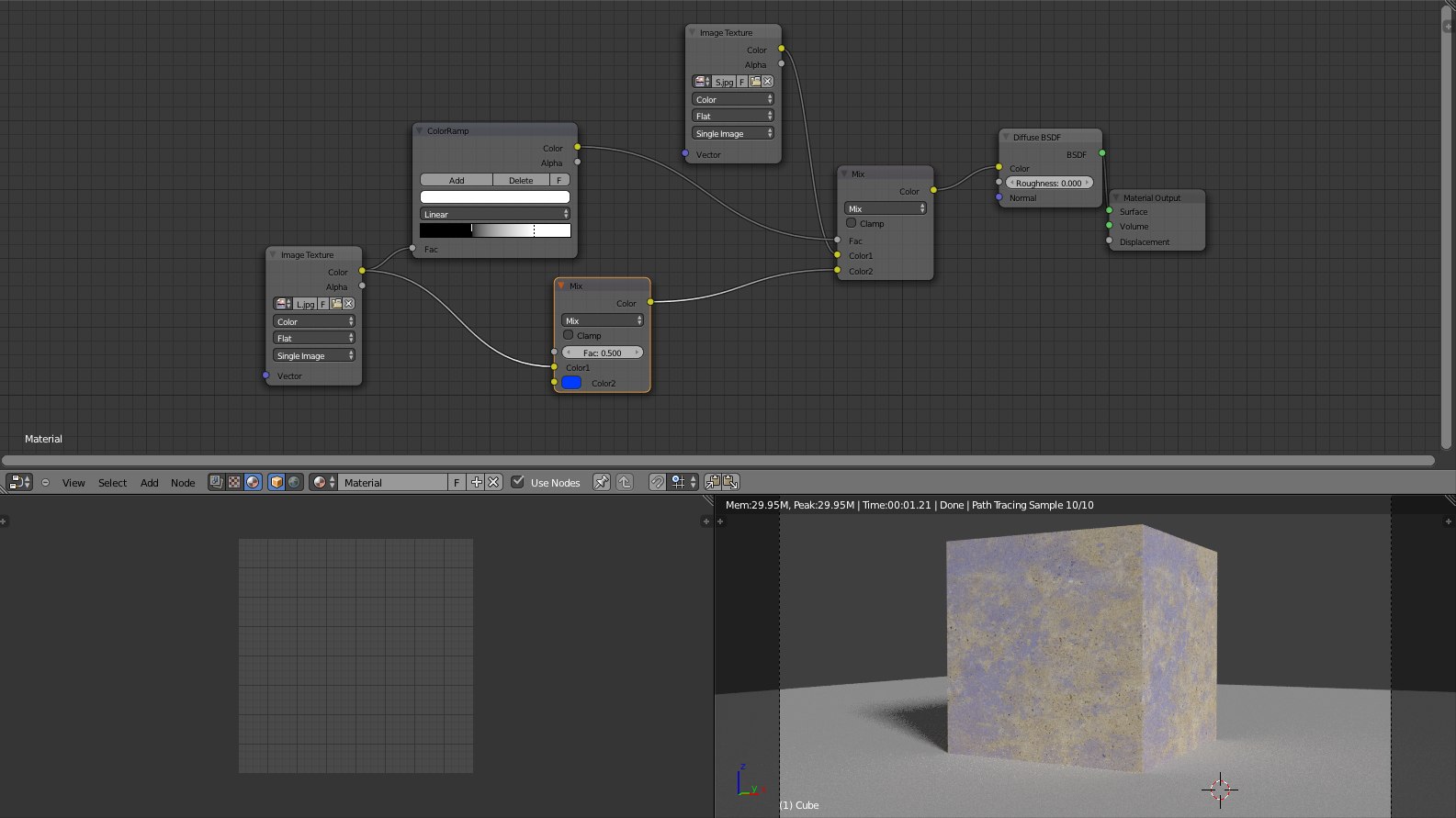
Task: Open Flat projection dropdown on L.jpg node
Action: [314, 338]
